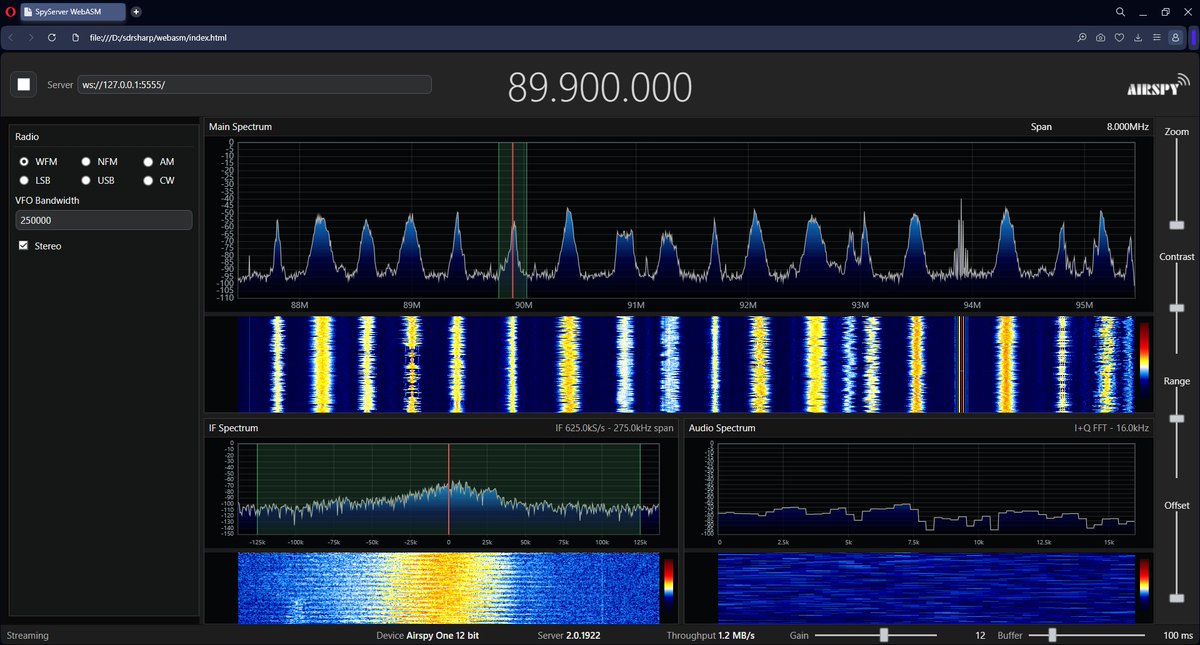Viewport: 1200px width, 645px height.
Task: Click the Audio waterfall color scale bar
Action: coord(1144,587)
